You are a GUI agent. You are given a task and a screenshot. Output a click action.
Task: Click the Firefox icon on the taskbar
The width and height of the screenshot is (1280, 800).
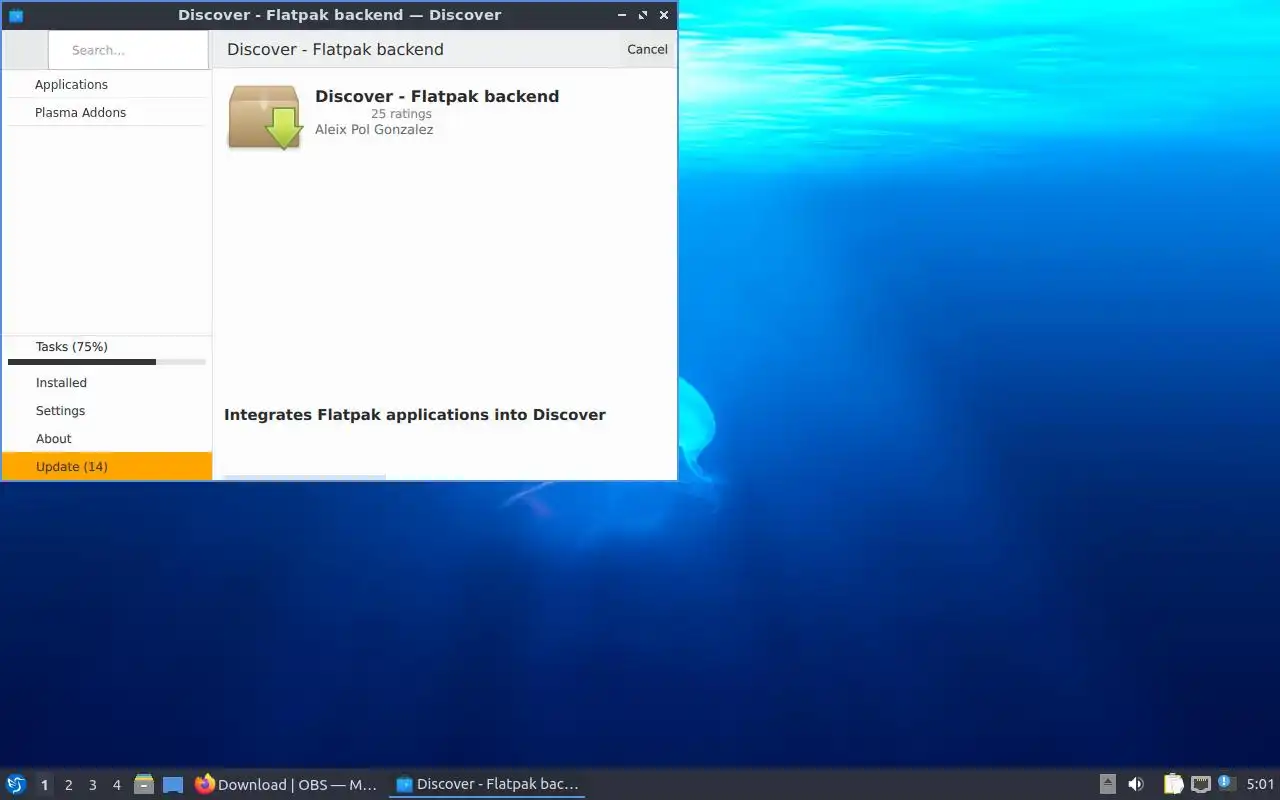pyautogui.click(x=205, y=785)
